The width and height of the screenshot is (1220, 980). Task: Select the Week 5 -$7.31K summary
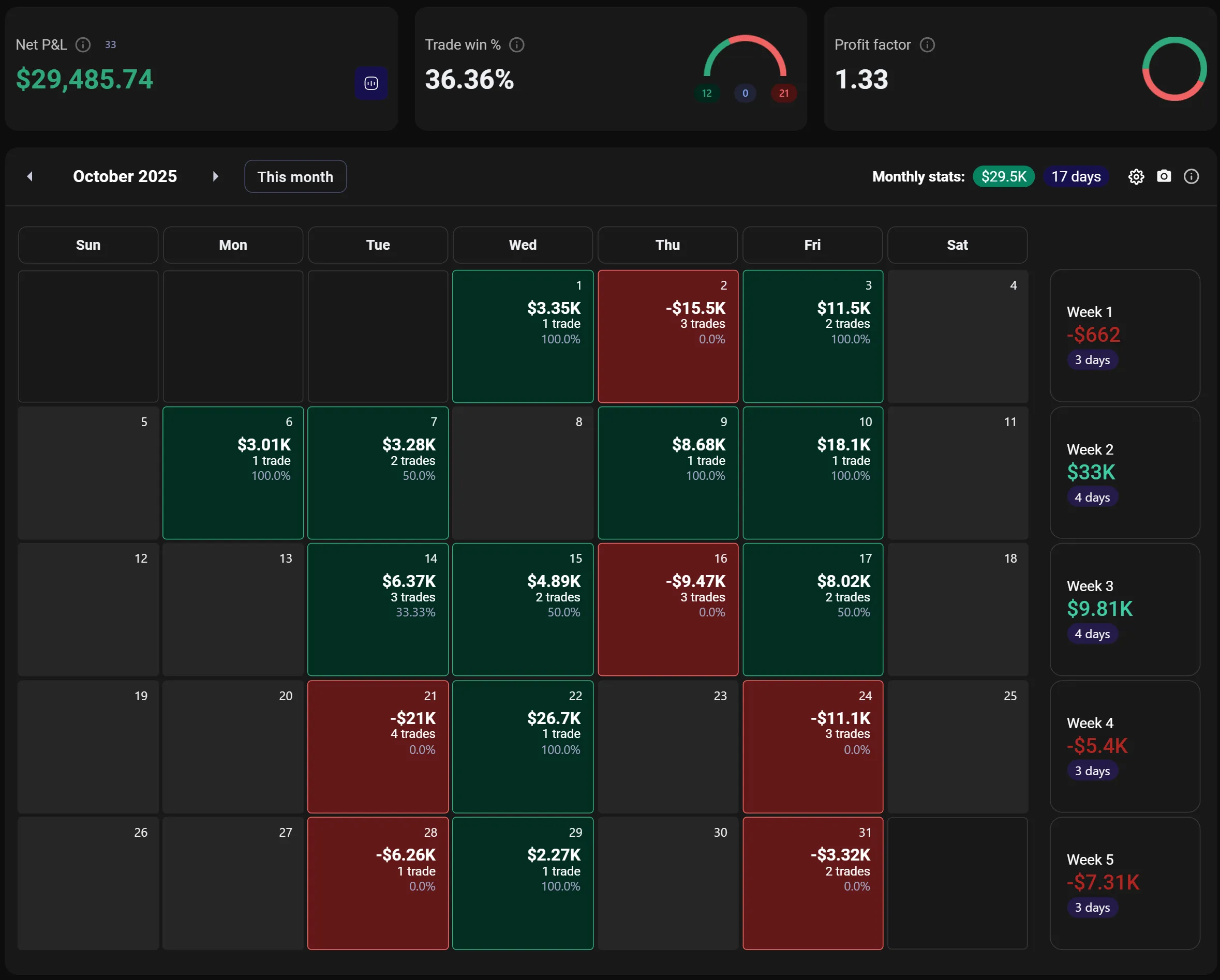(x=1124, y=883)
